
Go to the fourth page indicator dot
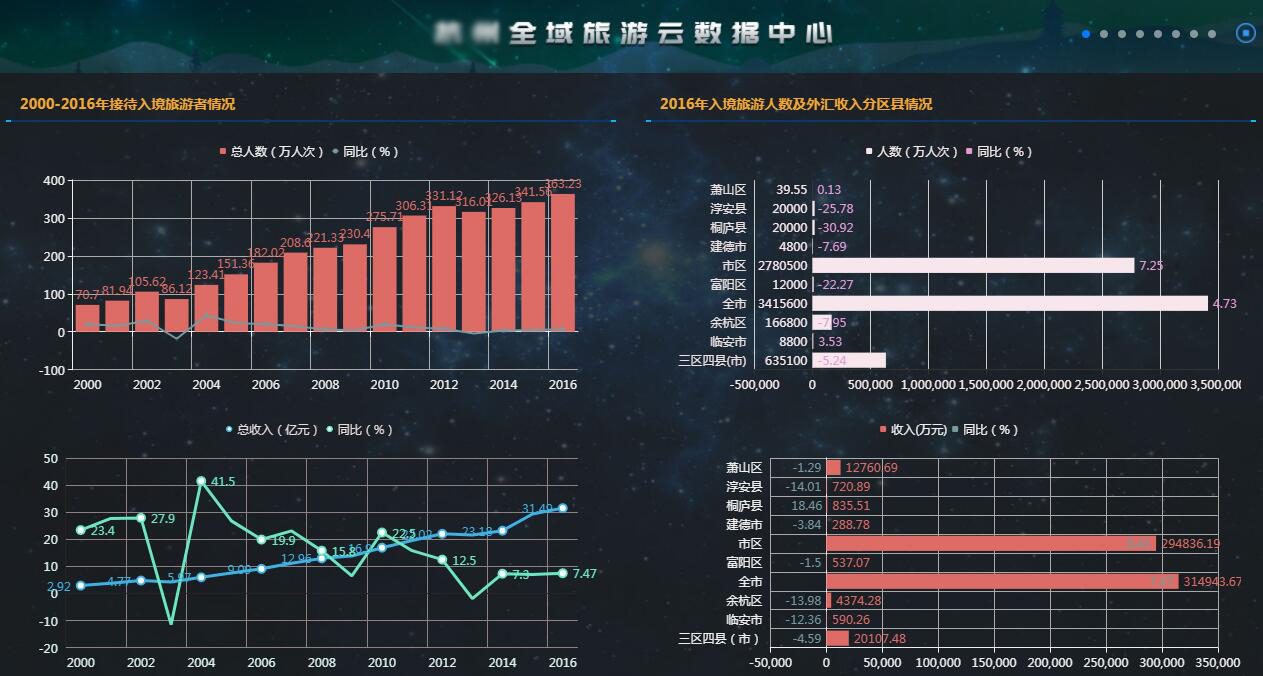tap(1140, 34)
